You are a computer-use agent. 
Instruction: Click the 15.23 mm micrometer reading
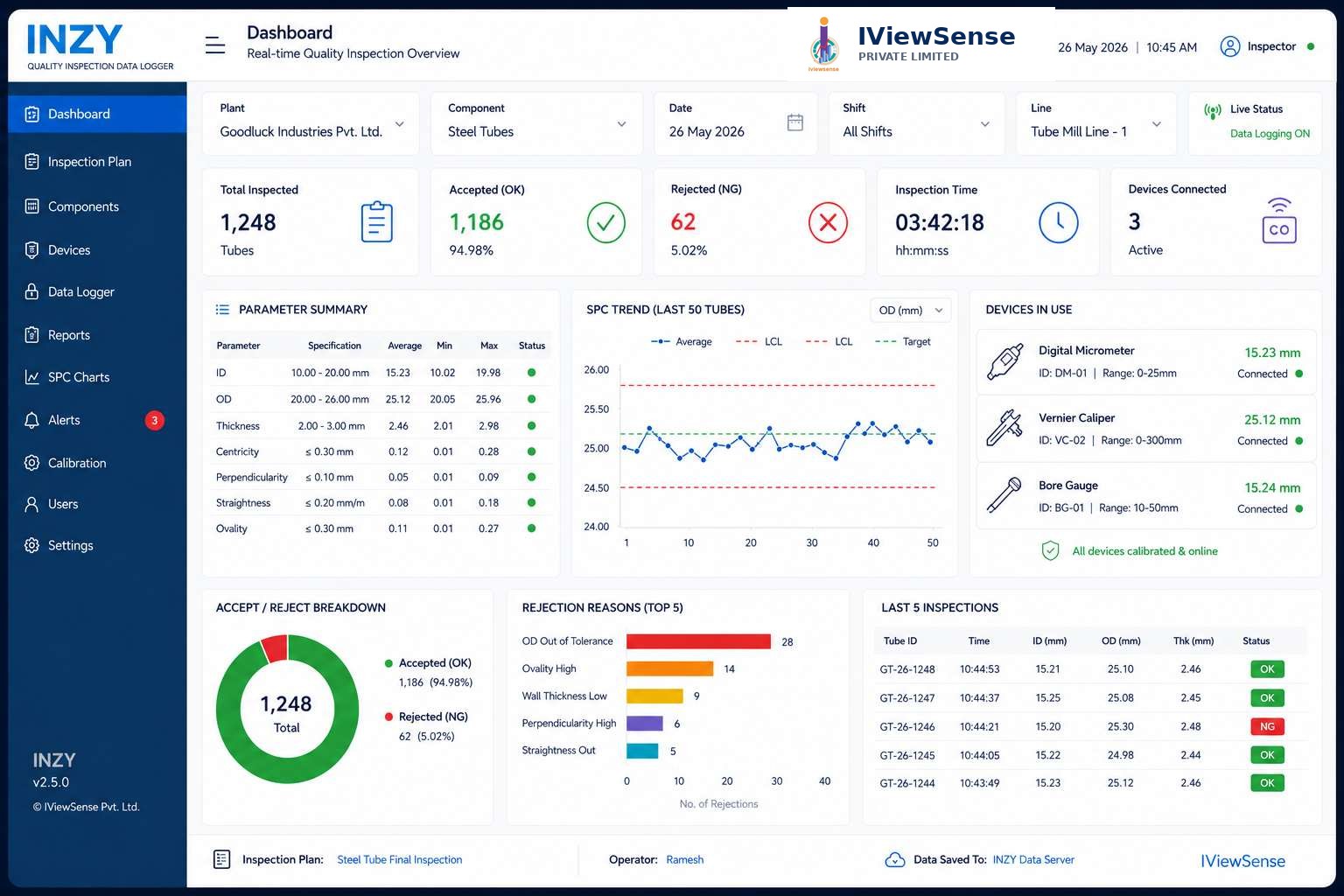coord(1272,353)
